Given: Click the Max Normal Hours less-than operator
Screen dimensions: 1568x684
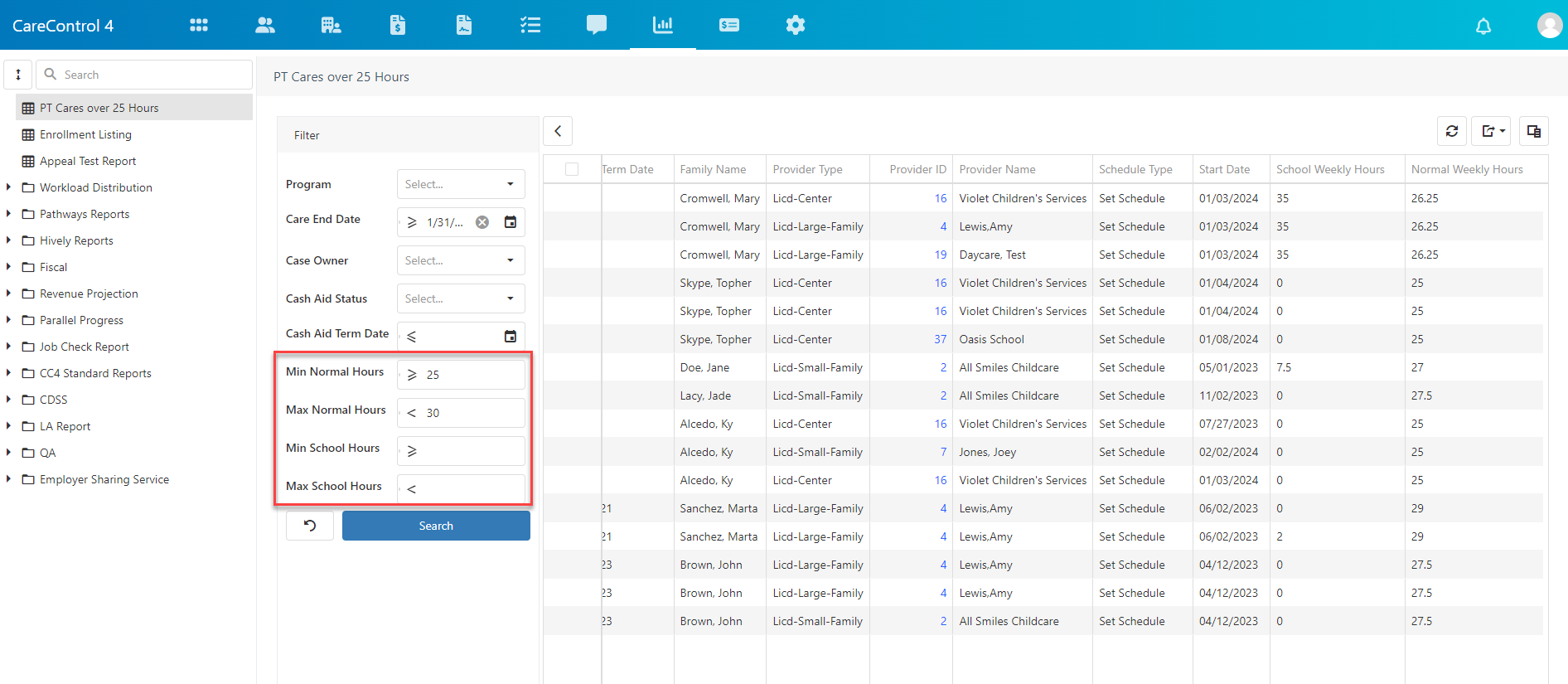Looking at the screenshot, I should [x=412, y=413].
